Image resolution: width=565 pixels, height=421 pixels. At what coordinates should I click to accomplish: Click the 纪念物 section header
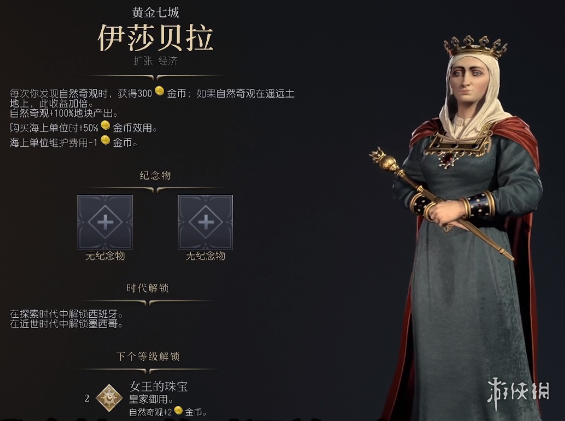(x=155, y=176)
